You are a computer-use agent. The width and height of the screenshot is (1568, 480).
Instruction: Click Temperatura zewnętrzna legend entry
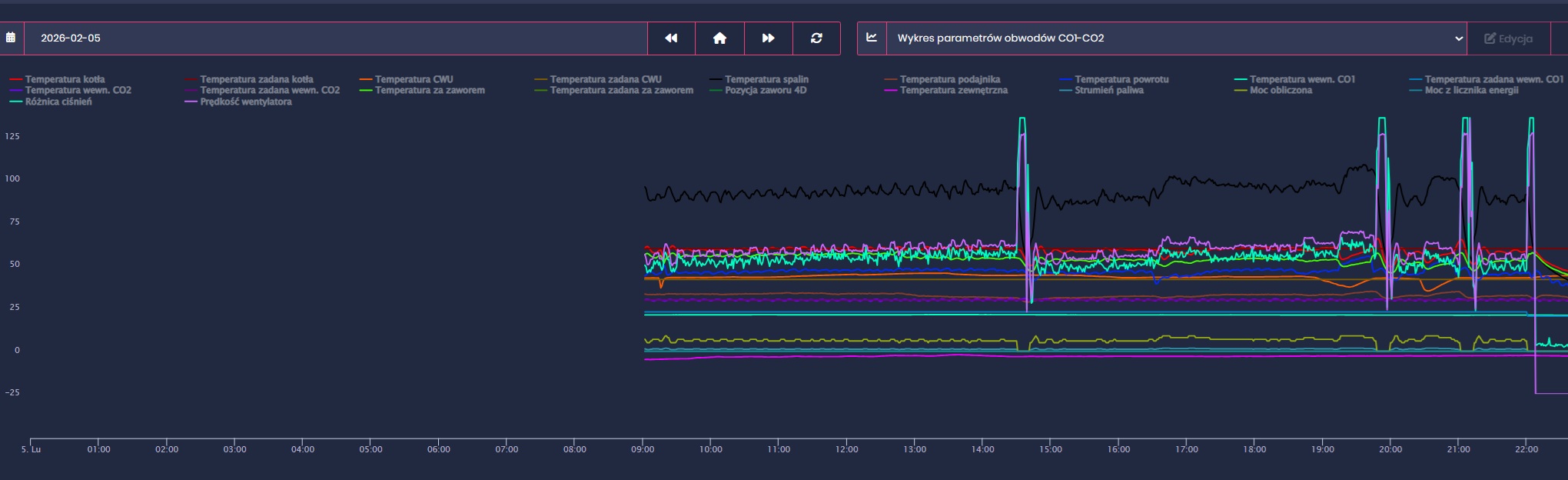953,90
